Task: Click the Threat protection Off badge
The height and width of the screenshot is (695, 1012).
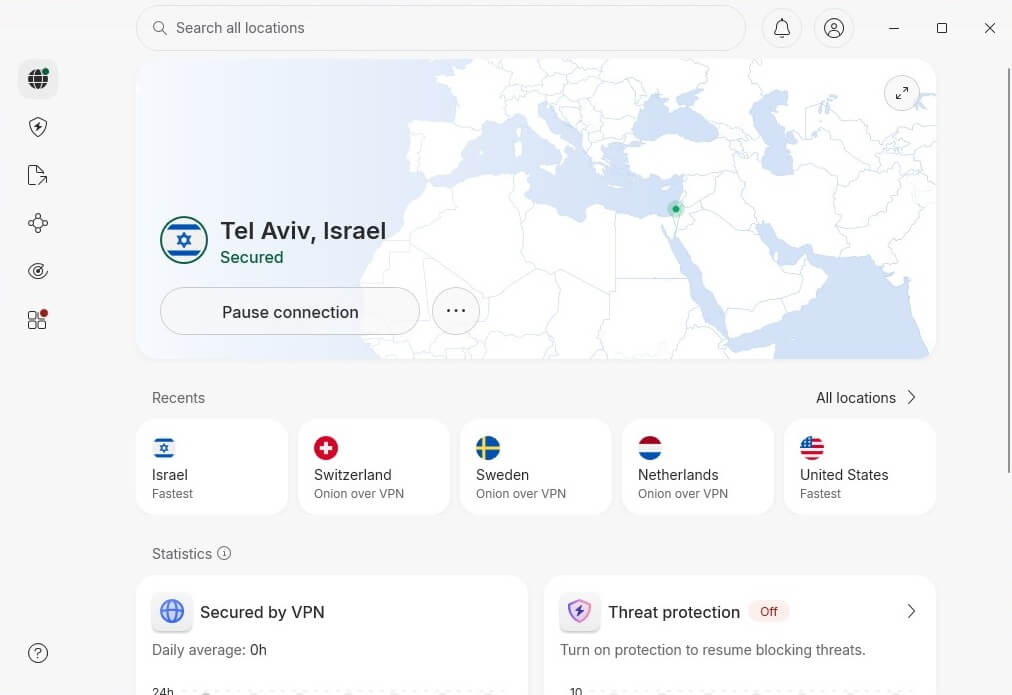Action: (x=769, y=611)
